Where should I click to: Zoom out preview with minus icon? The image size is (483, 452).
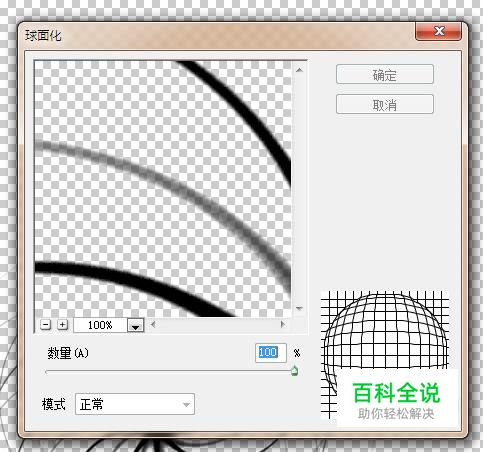46,325
